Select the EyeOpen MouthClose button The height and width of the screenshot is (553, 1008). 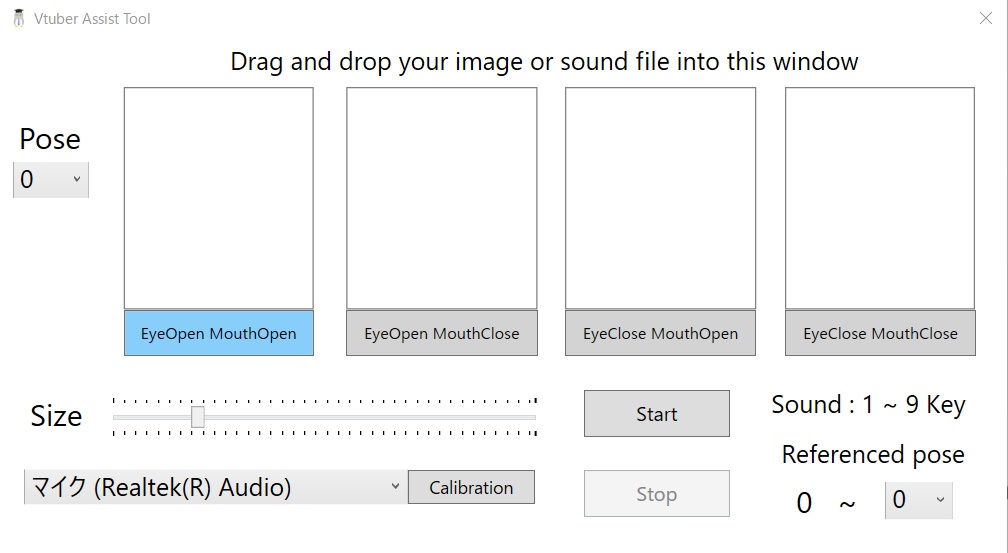click(442, 333)
